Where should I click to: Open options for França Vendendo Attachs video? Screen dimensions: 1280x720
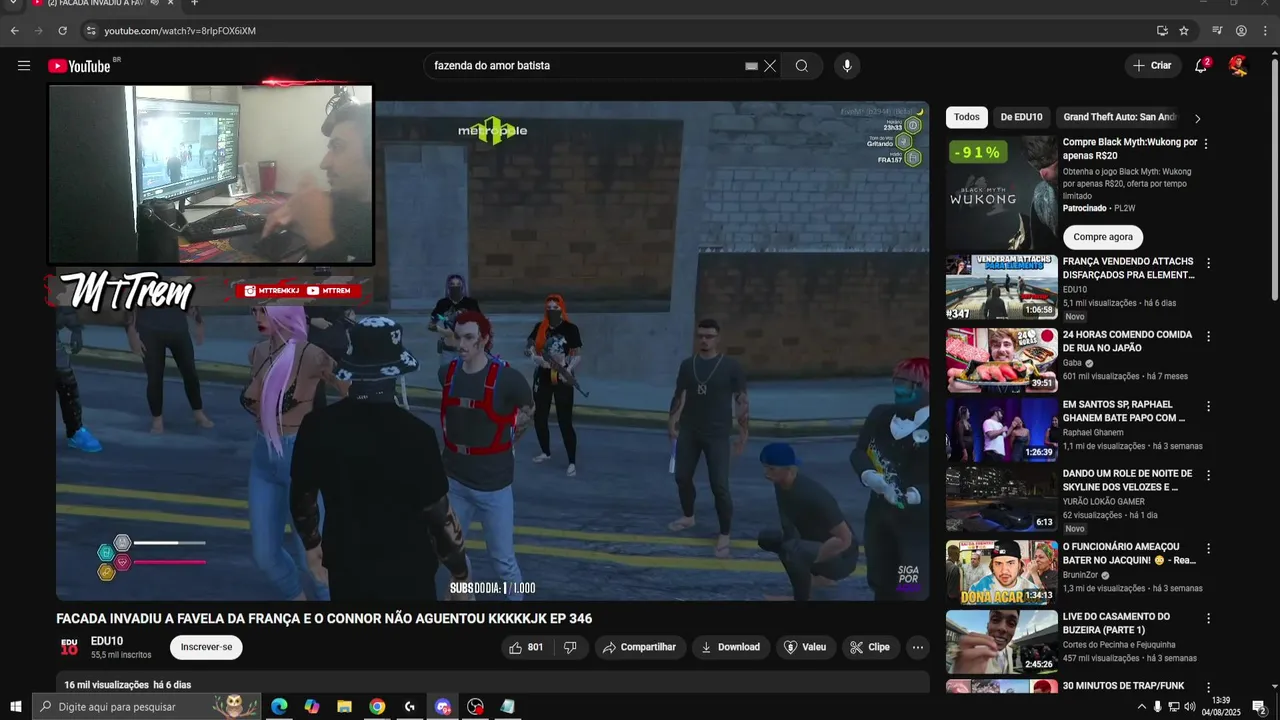coord(1208,263)
